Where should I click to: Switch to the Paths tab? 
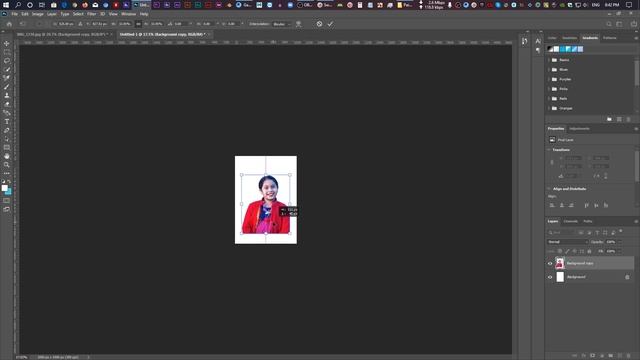click(588, 221)
